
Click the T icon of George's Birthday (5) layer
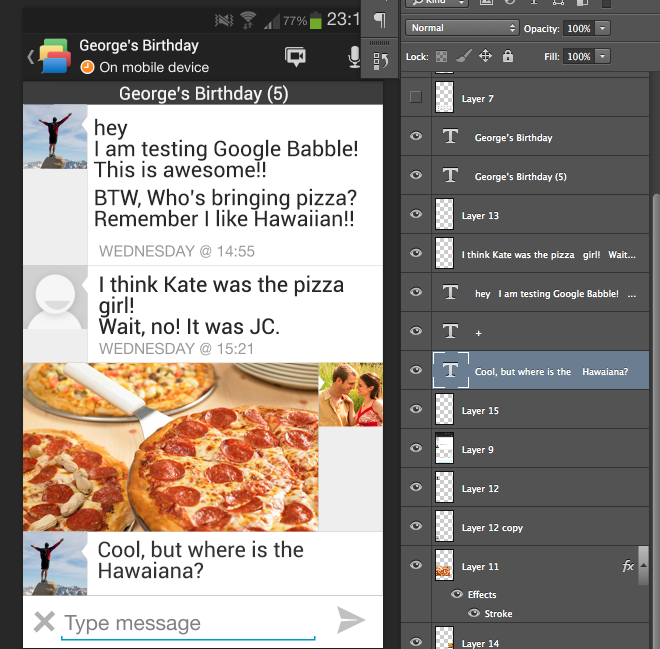click(450, 175)
